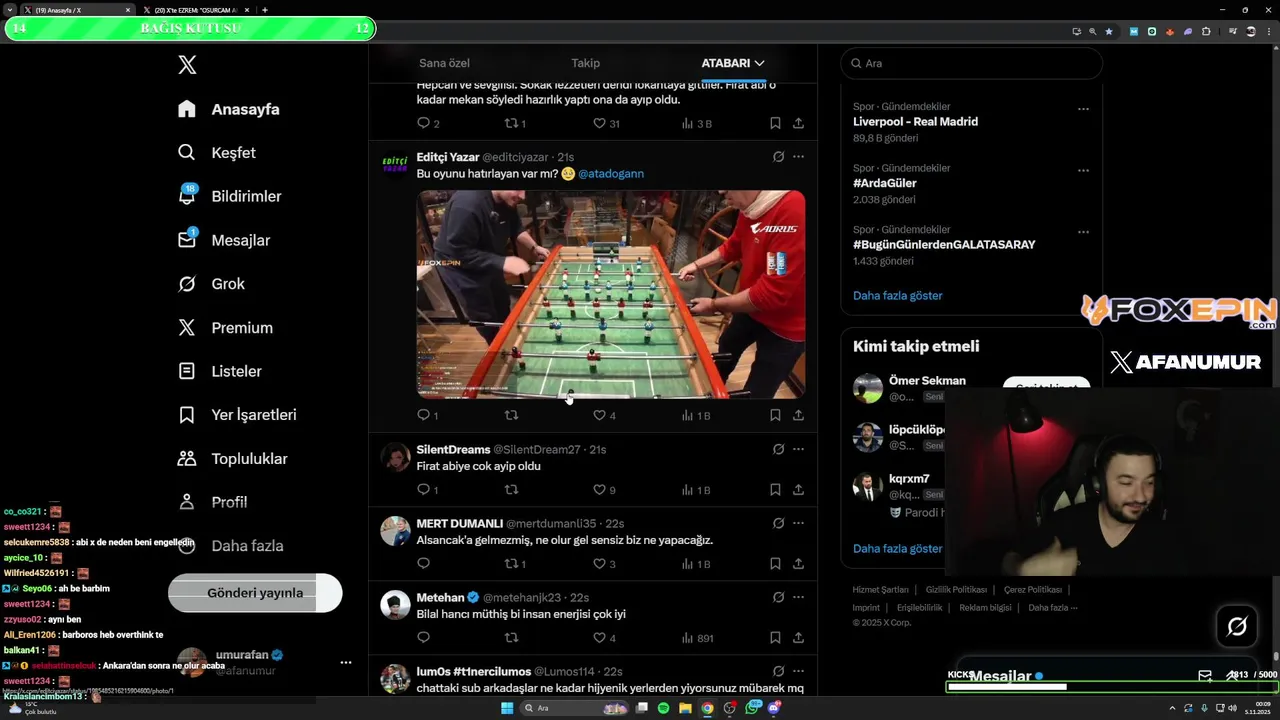Show more trends via Daha fazla göster
The height and width of the screenshot is (720, 1280).
(x=897, y=296)
